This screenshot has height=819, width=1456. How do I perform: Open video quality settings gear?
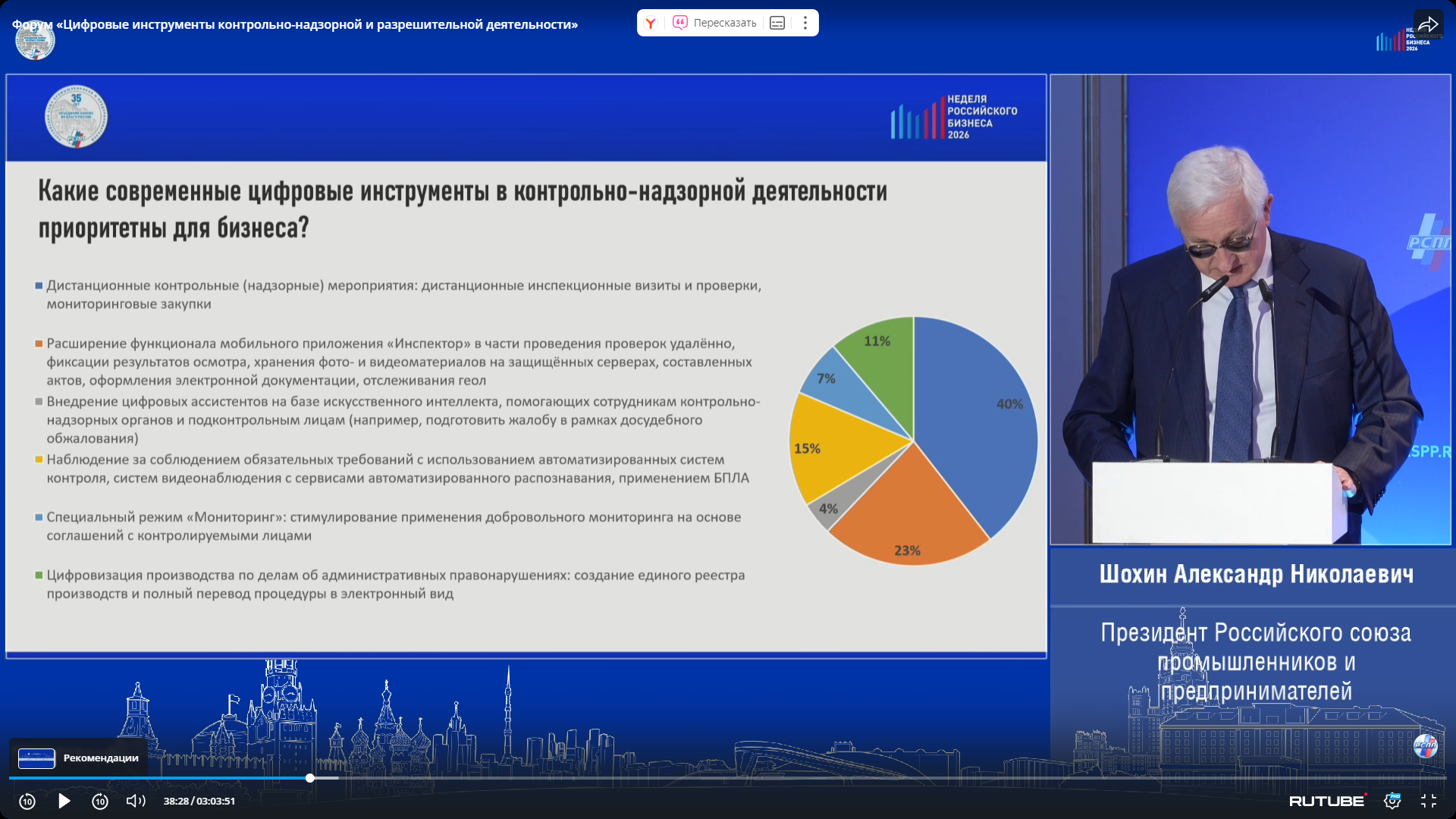(x=1392, y=801)
